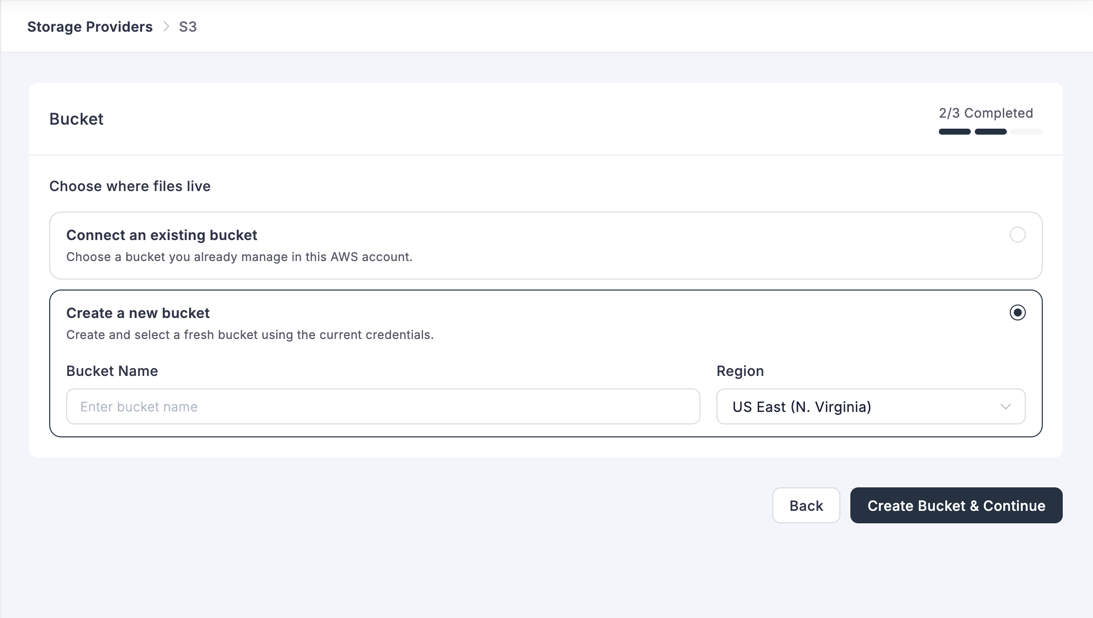The width and height of the screenshot is (1093, 618).
Task: Navigate to "Storage Providers" breadcrumb
Action: point(89,26)
